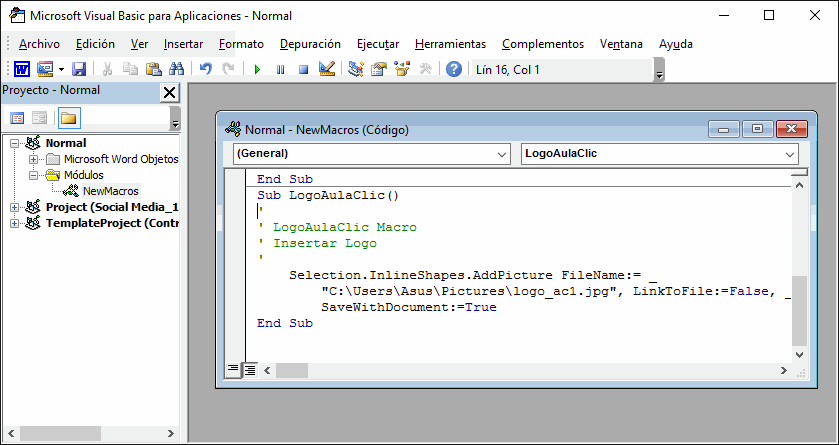Open the Archivo menu
Screen dimensions: 839x445
point(39,44)
